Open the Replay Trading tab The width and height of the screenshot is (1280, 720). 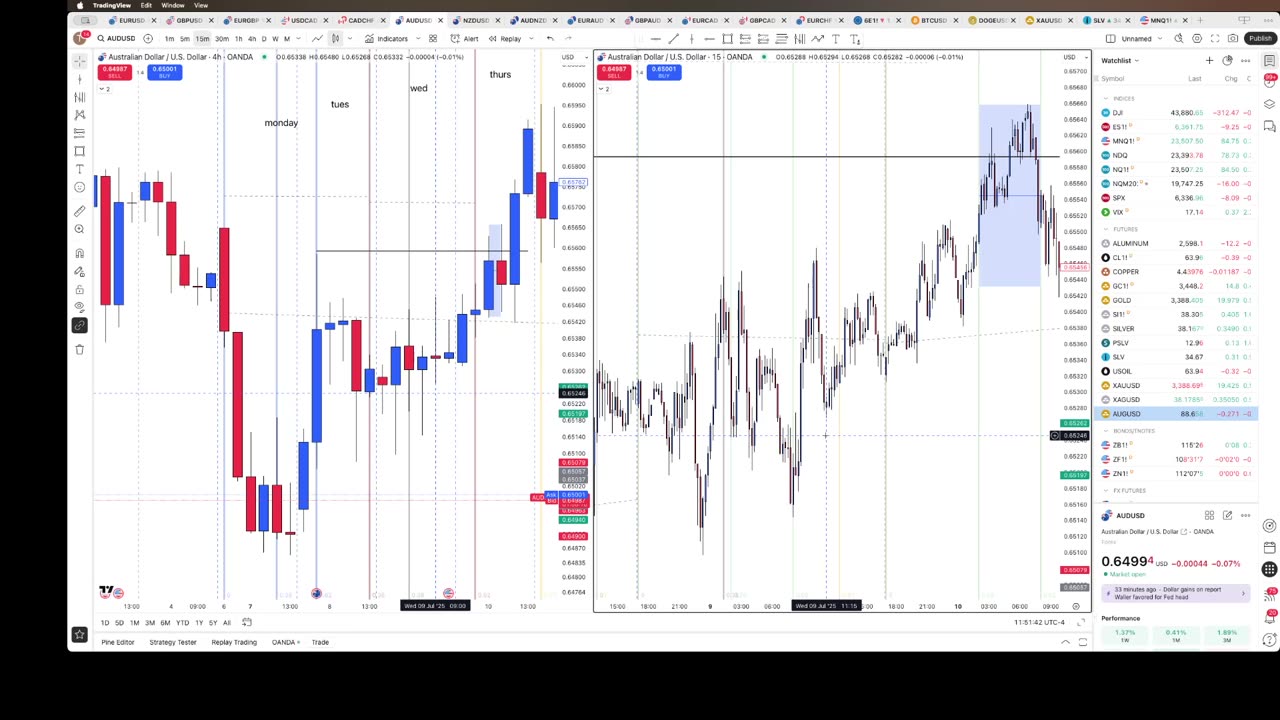(234, 642)
